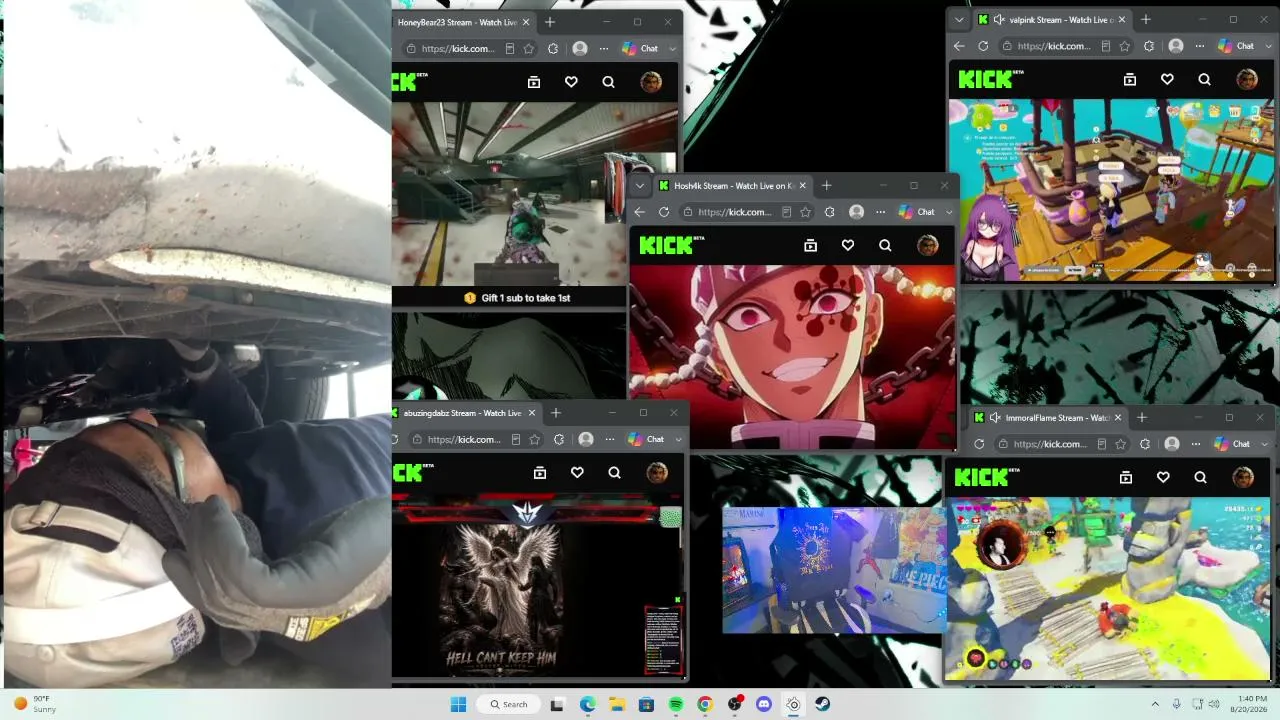Open Copilot Chat in abuzingdabz window
The width and height of the screenshot is (1280, 720).
(646, 439)
